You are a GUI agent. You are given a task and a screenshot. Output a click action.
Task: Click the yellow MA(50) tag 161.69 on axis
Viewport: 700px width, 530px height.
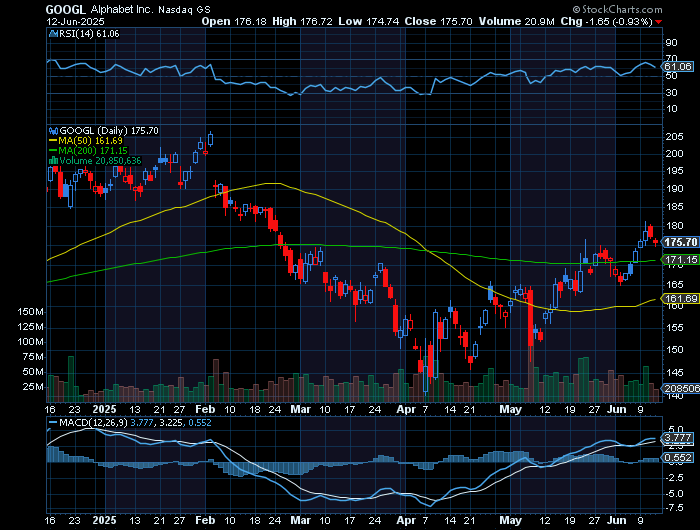click(x=681, y=298)
